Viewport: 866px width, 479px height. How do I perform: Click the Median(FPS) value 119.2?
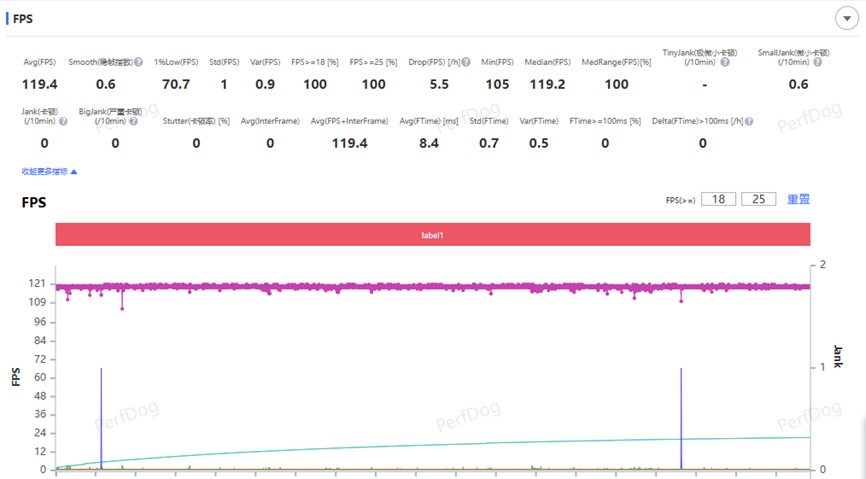pyautogui.click(x=547, y=84)
